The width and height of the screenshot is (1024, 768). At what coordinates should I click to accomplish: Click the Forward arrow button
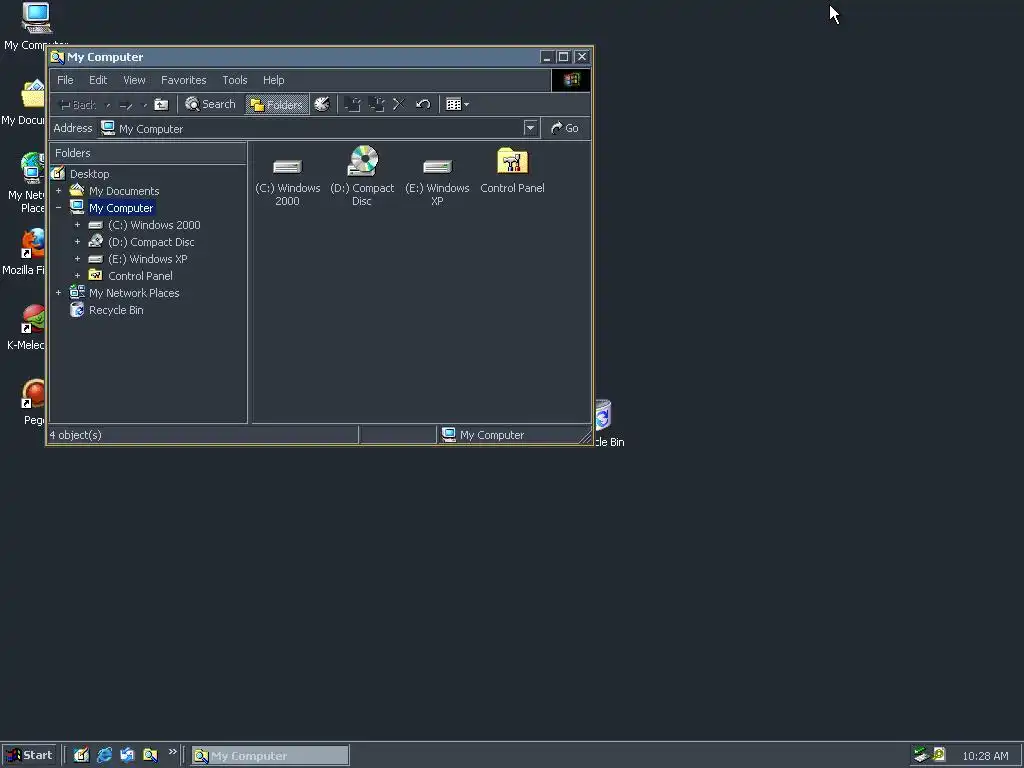(x=126, y=105)
